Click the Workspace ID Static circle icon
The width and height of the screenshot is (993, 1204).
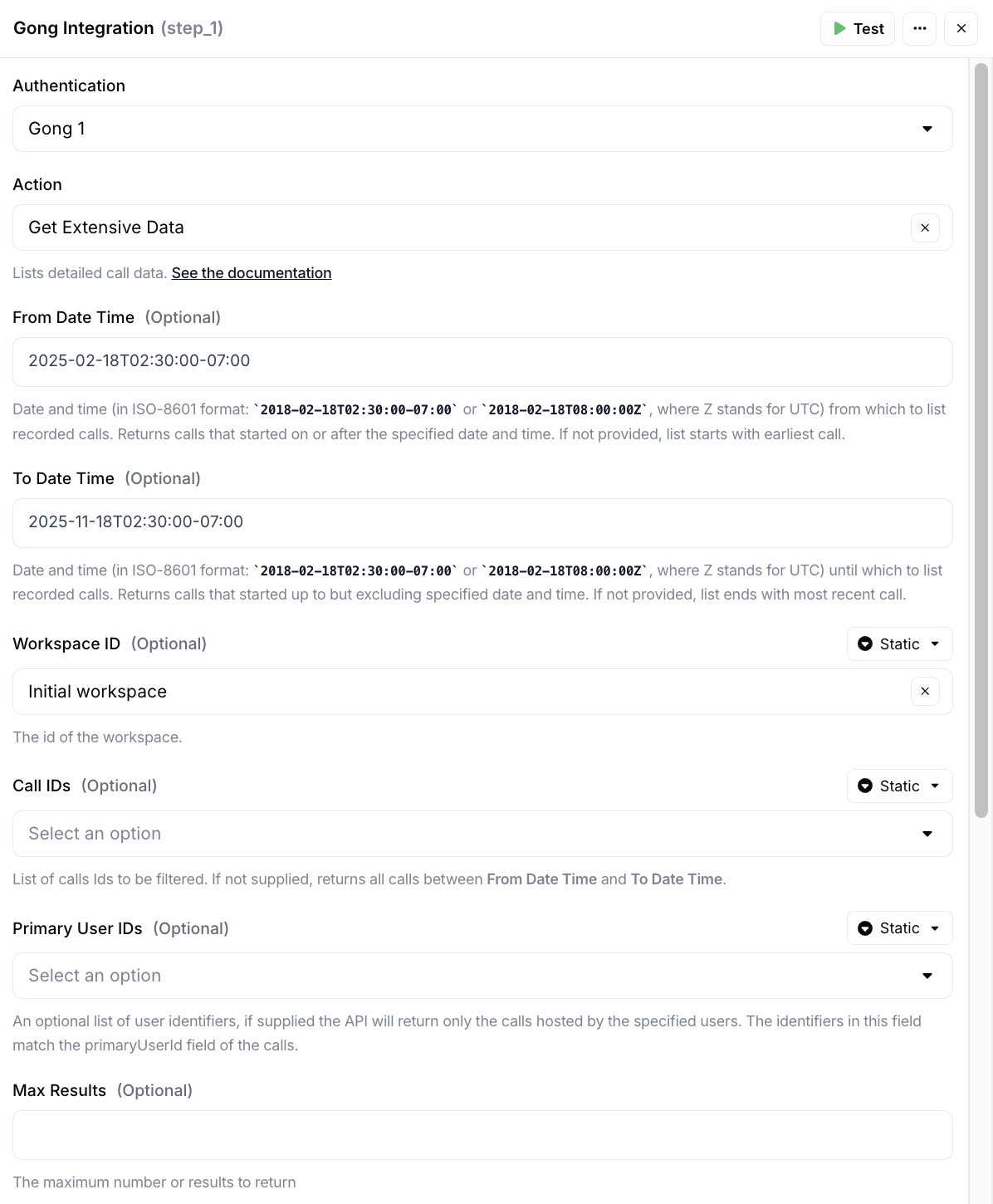pos(865,644)
